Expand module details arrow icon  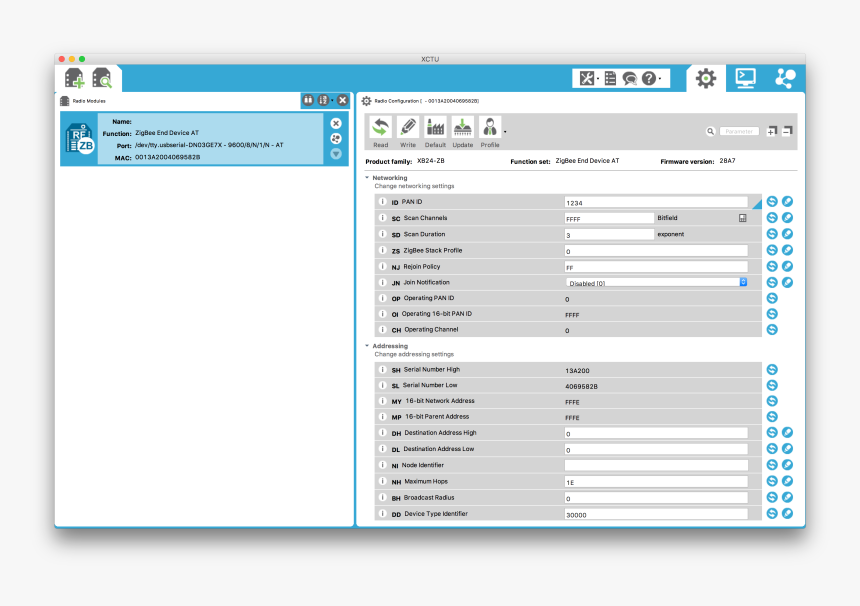pyautogui.click(x=336, y=154)
